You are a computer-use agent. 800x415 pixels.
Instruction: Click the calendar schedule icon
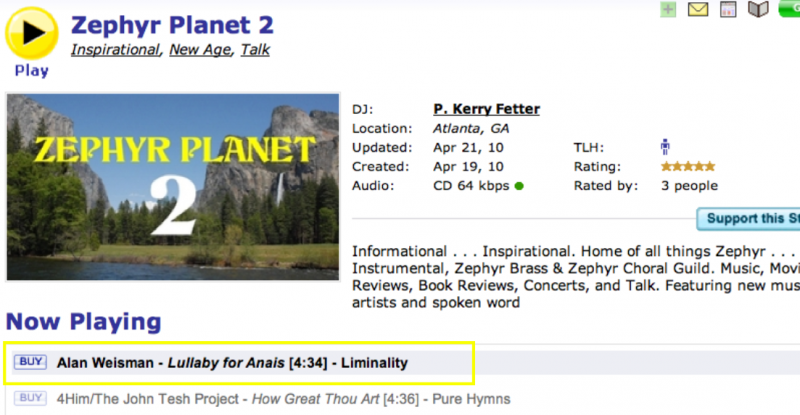[729, 10]
